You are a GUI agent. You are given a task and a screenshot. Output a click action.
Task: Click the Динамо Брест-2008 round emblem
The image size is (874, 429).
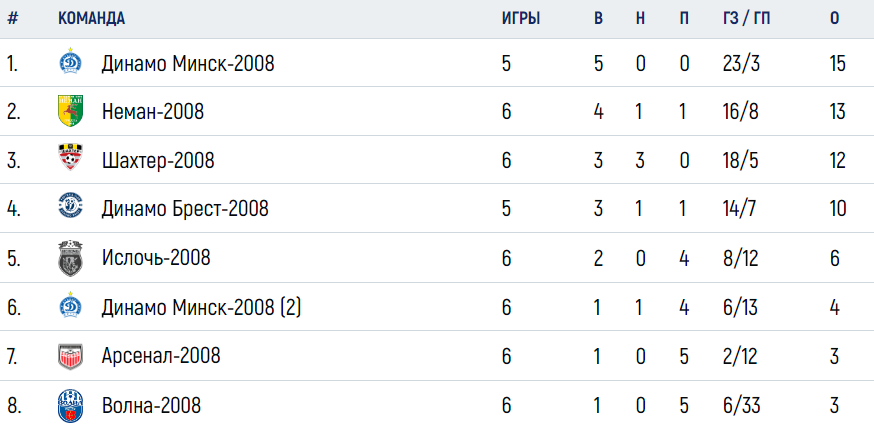tap(70, 207)
